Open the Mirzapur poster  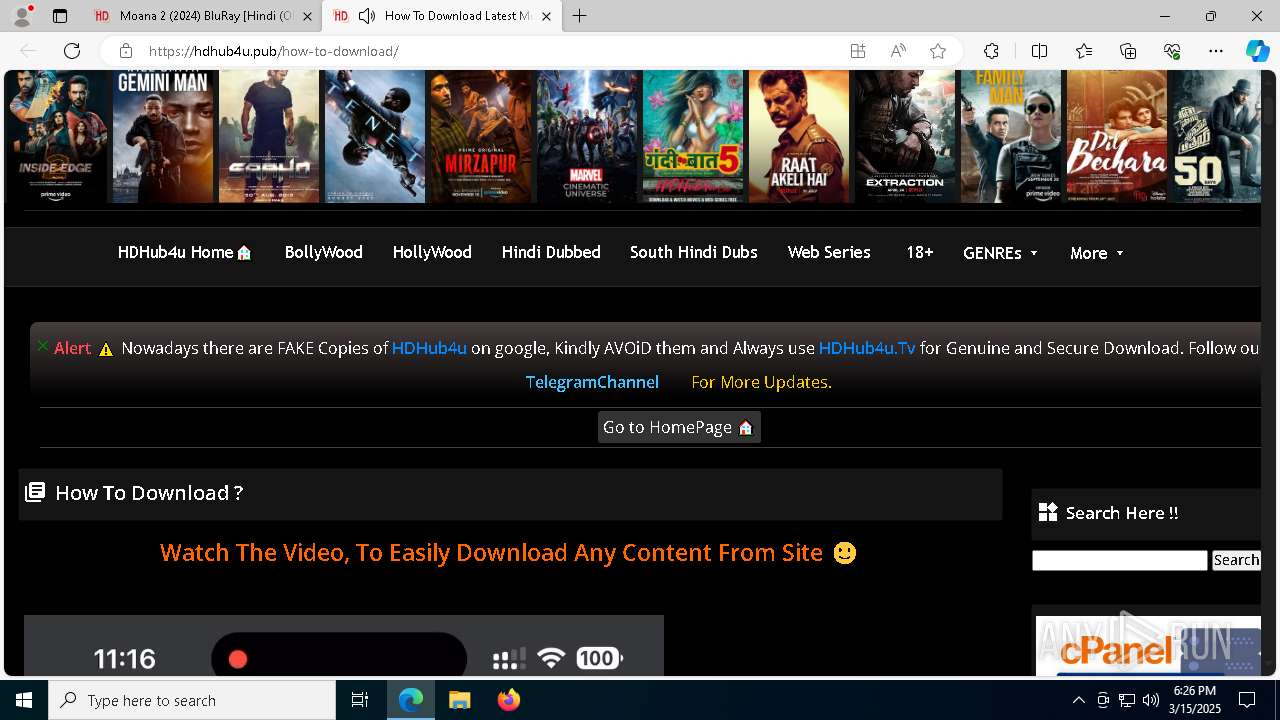coord(481,136)
